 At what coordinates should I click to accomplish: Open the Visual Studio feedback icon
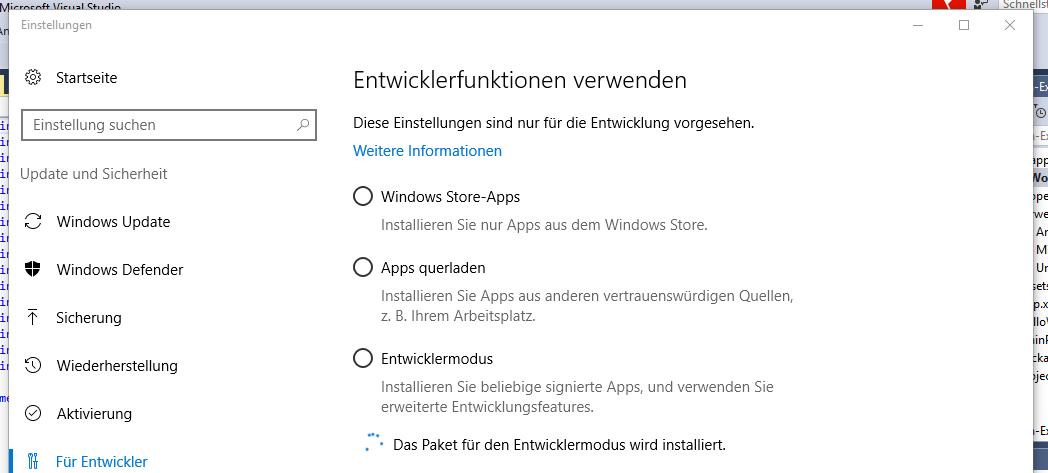[x=980, y=6]
